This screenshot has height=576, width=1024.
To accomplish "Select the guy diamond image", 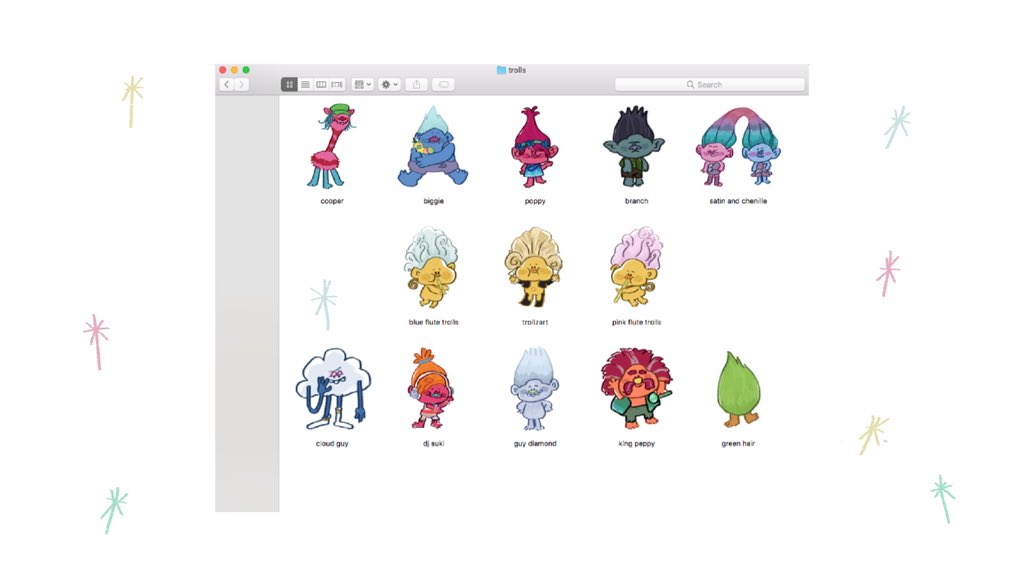I will tap(534, 389).
